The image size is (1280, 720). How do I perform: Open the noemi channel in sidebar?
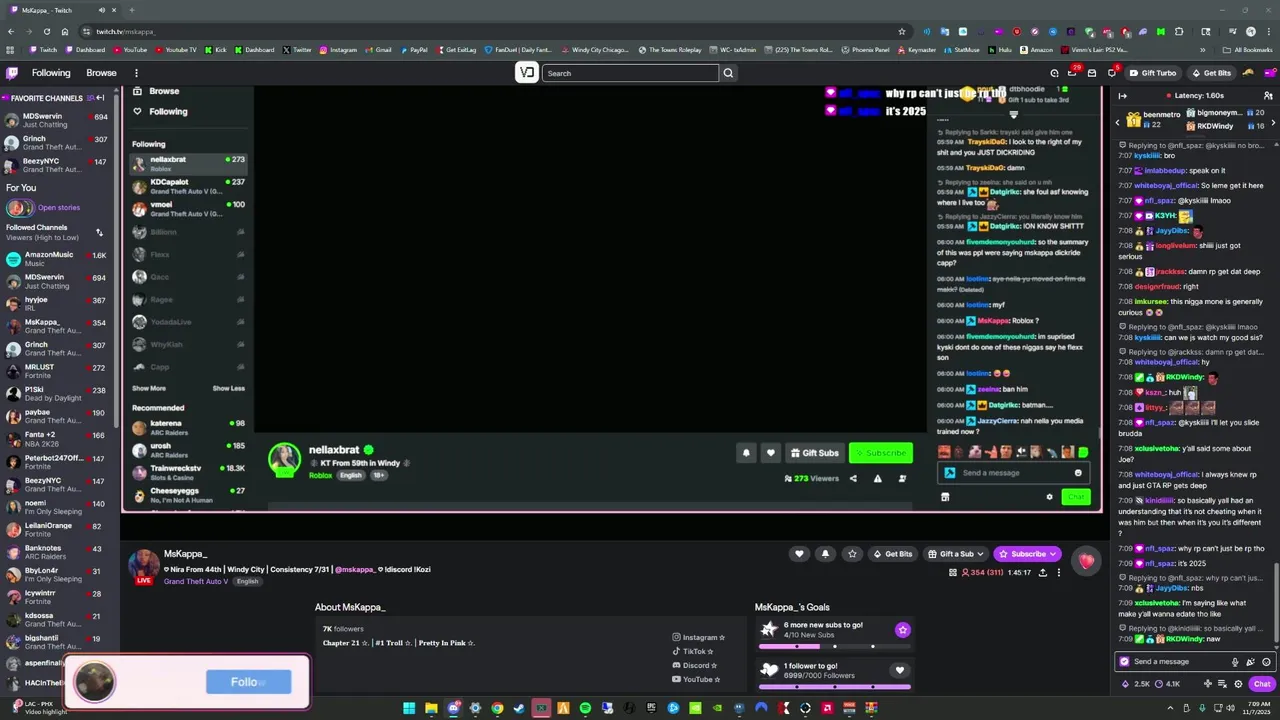(58, 507)
